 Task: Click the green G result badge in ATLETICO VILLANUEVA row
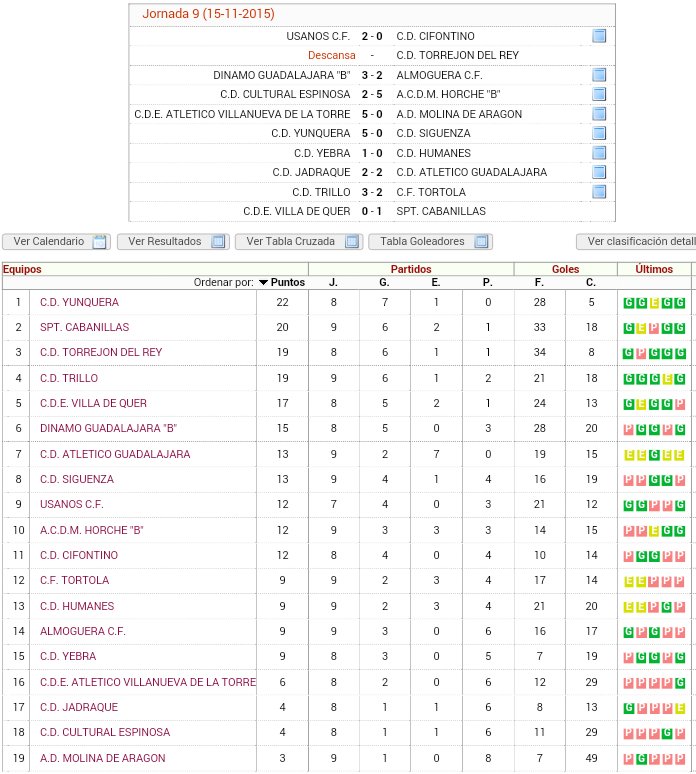(x=680, y=683)
